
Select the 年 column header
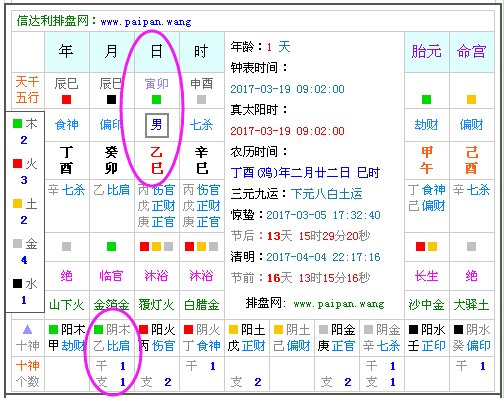click(x=66, y=52)
